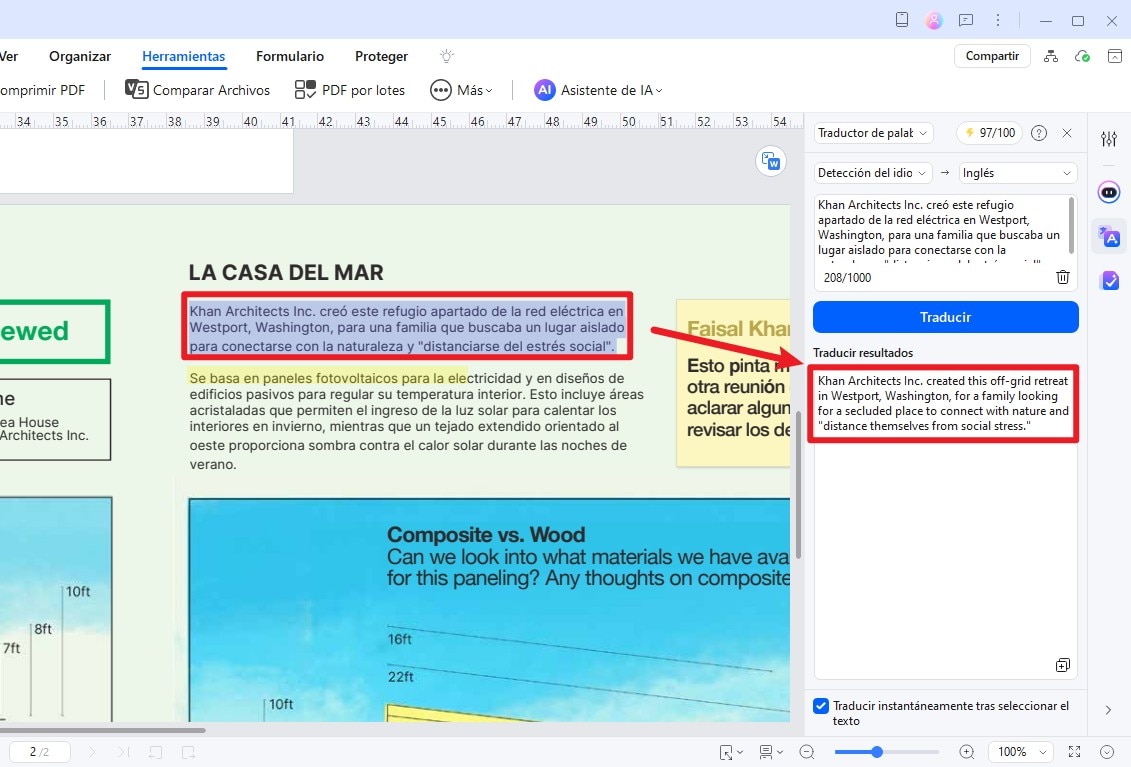This screenshot has width=1131, height=767.
Task: Open the Detección del idioma source dropdown
Action: (873, 173)
